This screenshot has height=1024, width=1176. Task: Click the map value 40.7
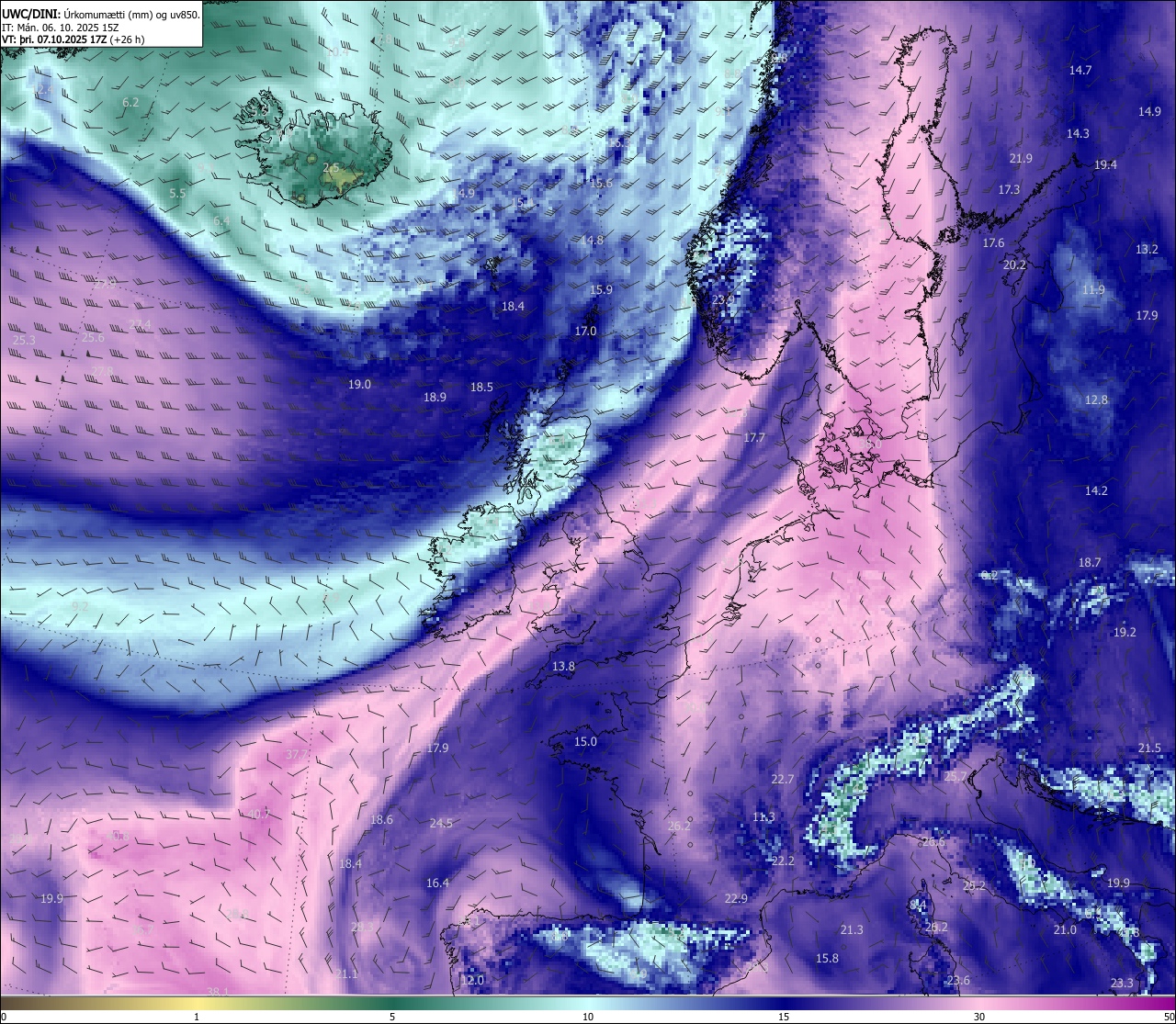(259, 814)
